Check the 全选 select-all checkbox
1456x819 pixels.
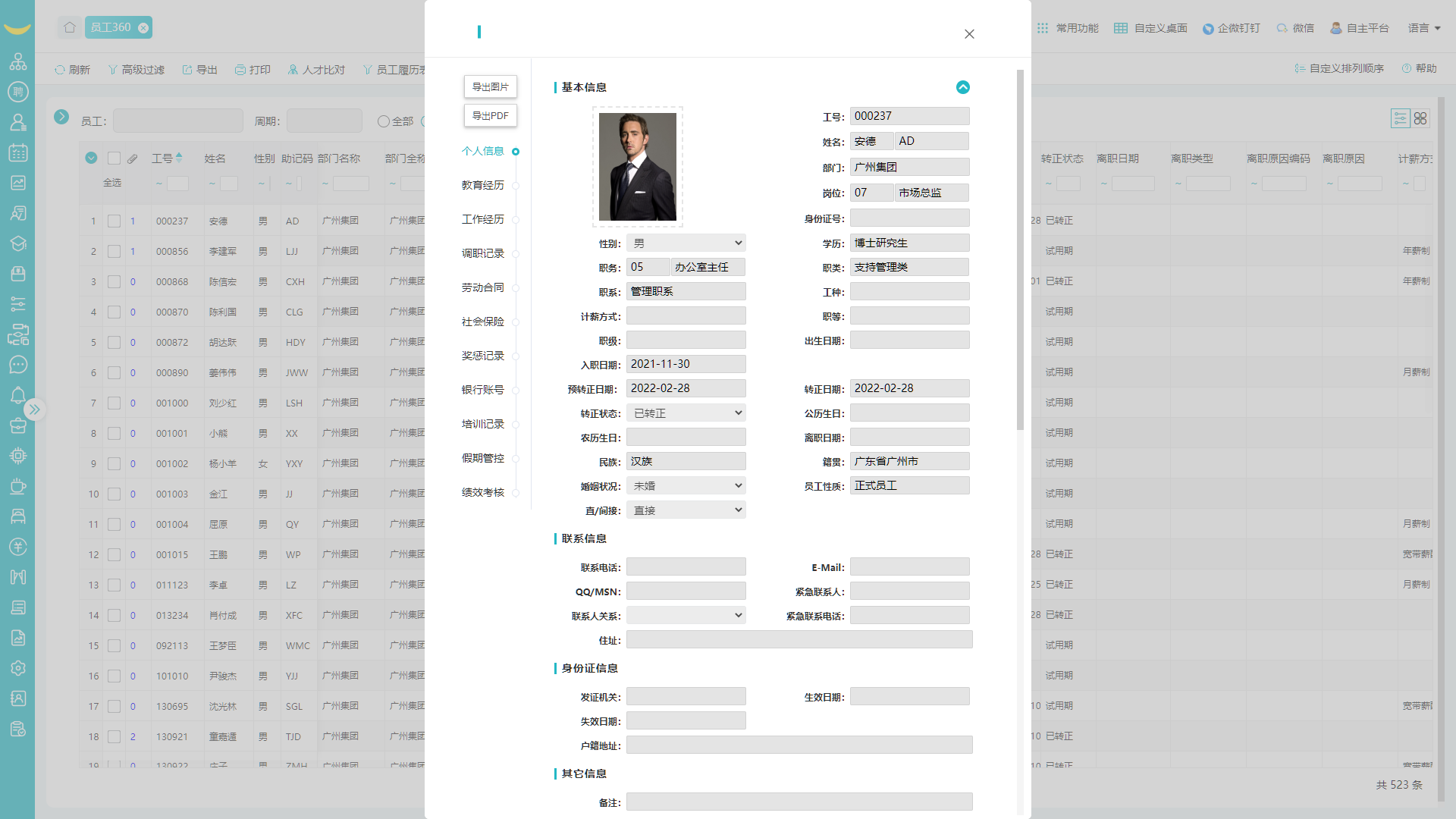115,158
